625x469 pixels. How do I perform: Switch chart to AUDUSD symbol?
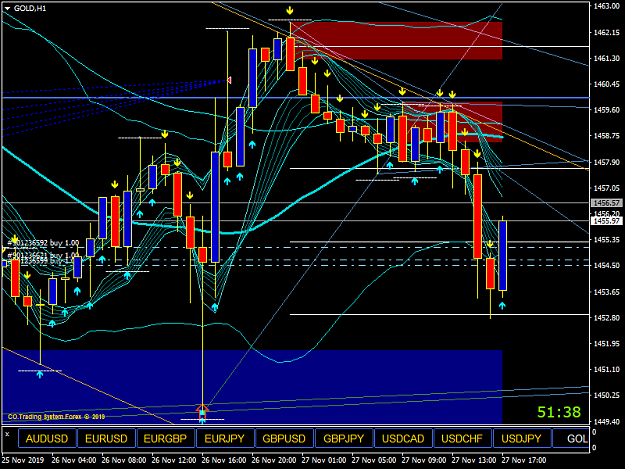(x=47, y=439)
